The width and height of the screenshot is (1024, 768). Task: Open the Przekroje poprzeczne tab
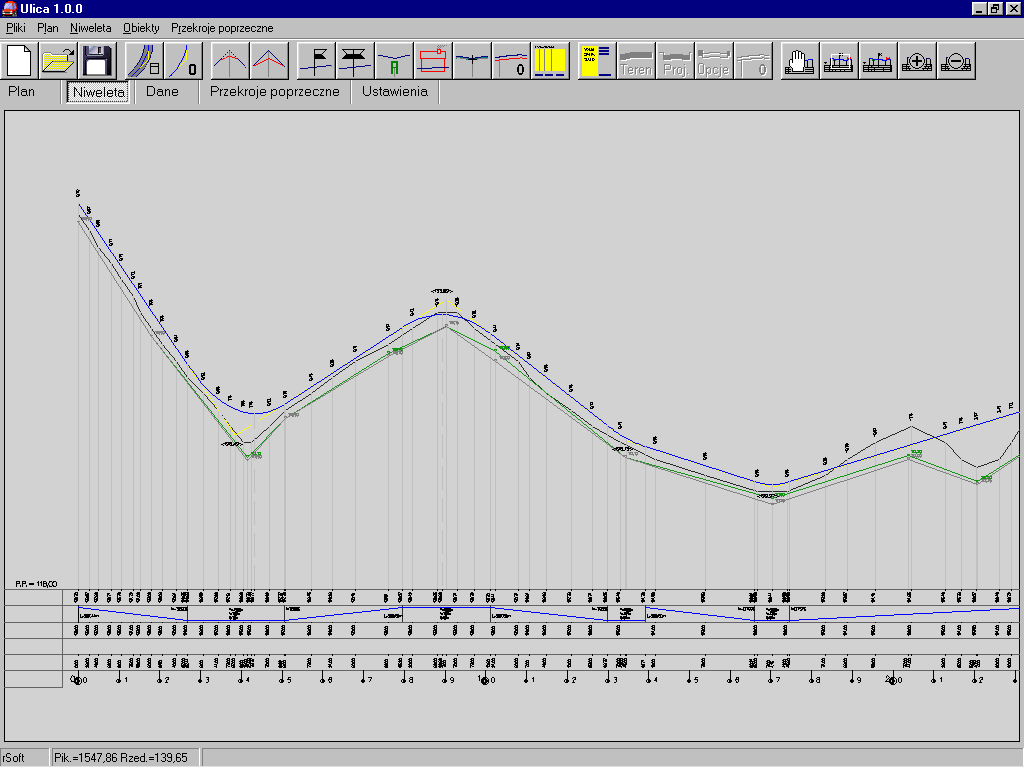click(275, 92)
